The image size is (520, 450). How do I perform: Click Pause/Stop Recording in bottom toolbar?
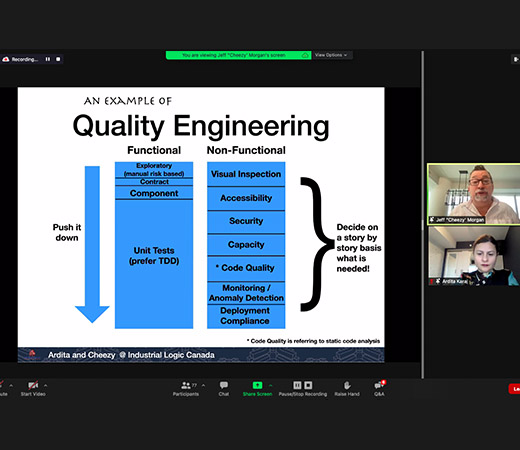(x=303, y=389)
